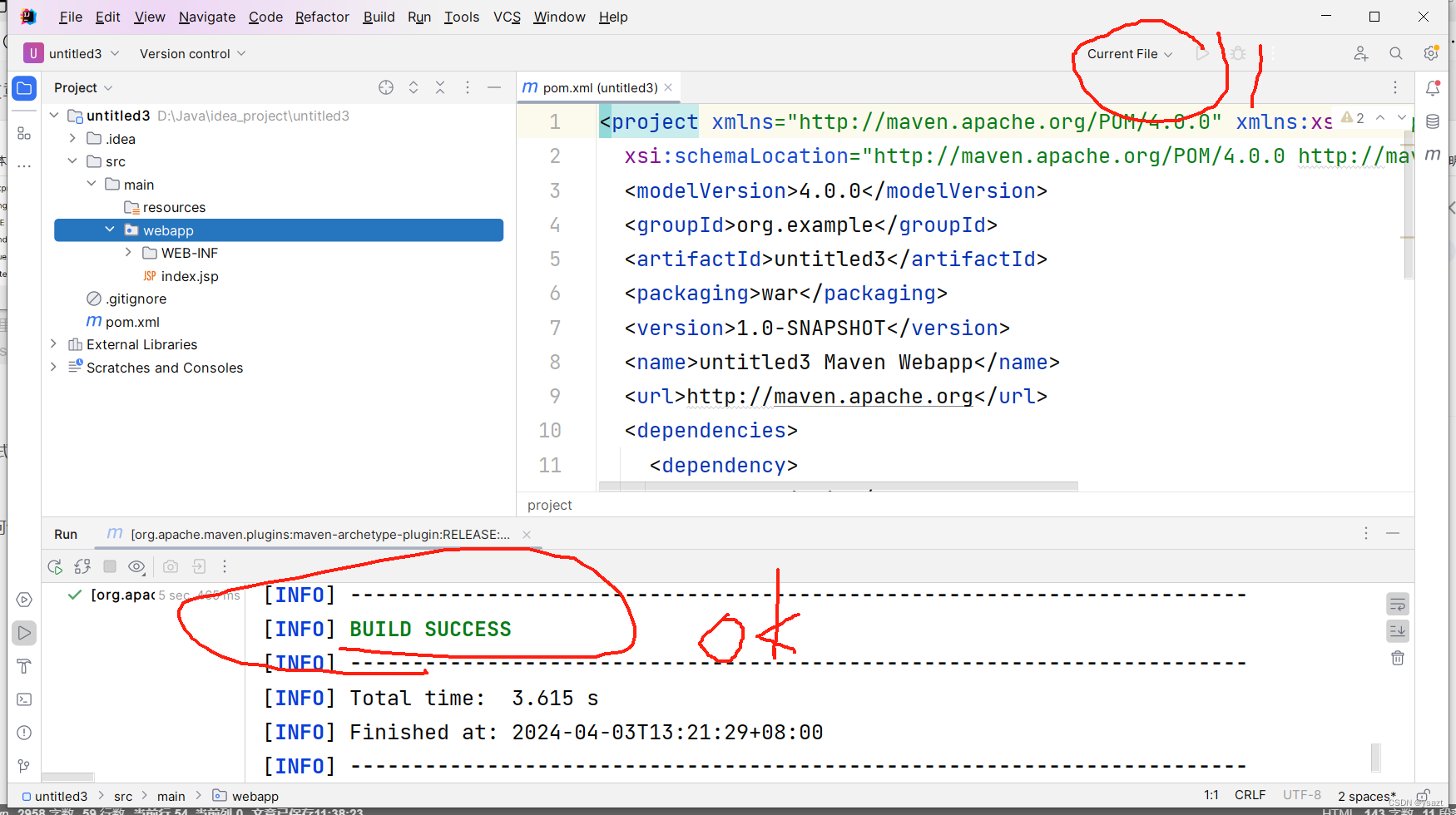Open the Structure tool window icon
Screen dimensions: 1456x815
pyautogui.click(x=24, y=133)
